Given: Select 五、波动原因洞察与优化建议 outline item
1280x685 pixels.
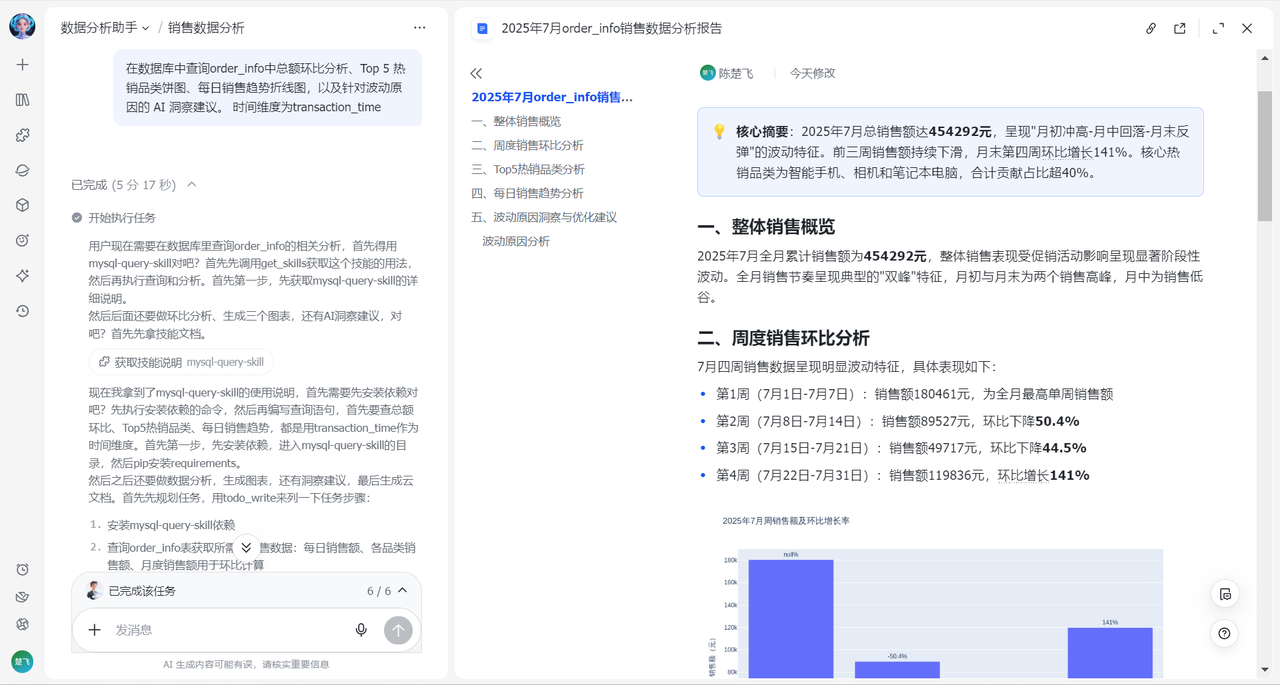Looking at the screenshot, I should [544, 217].
